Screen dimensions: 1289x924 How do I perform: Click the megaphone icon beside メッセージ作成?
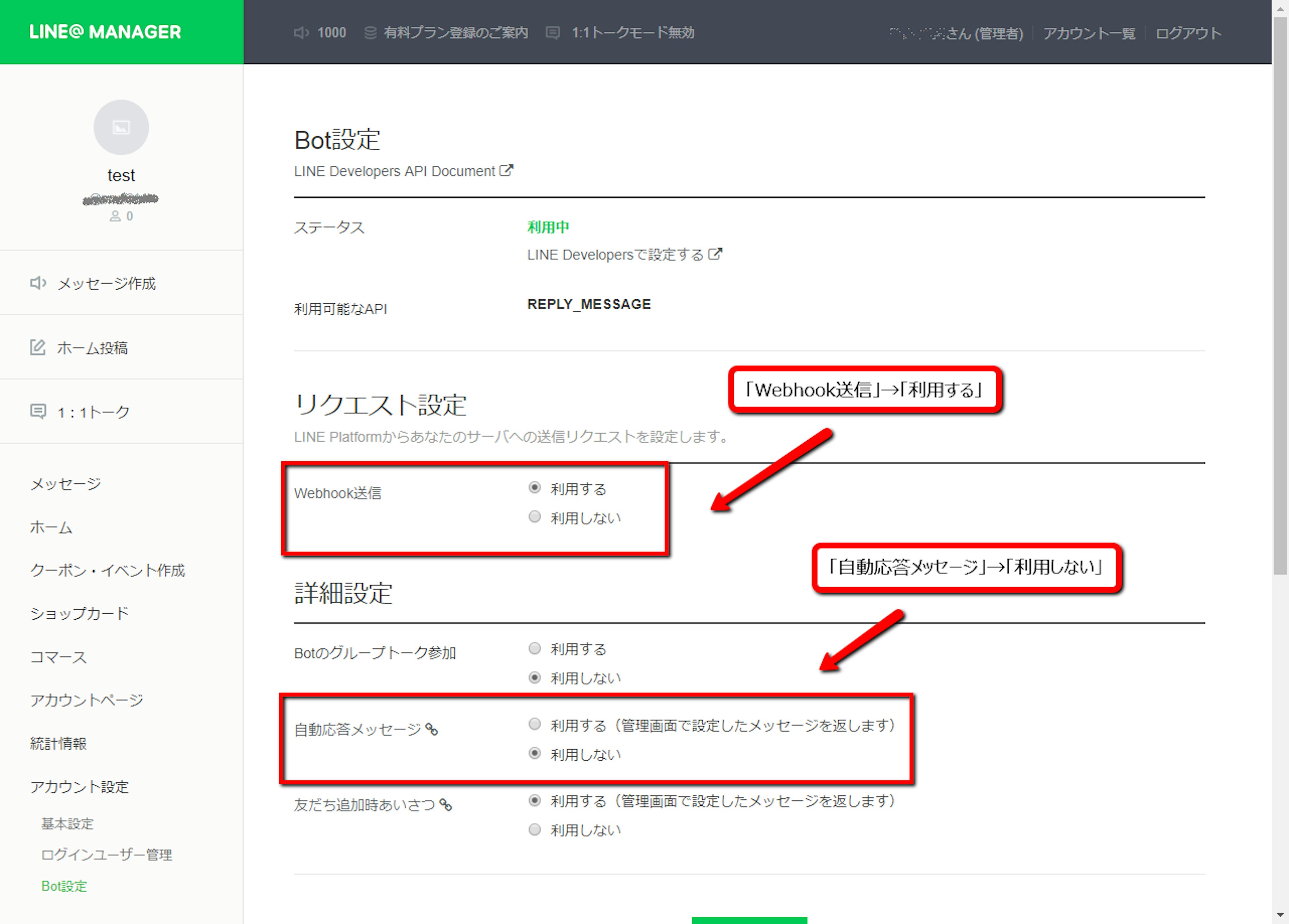(38, 283)
